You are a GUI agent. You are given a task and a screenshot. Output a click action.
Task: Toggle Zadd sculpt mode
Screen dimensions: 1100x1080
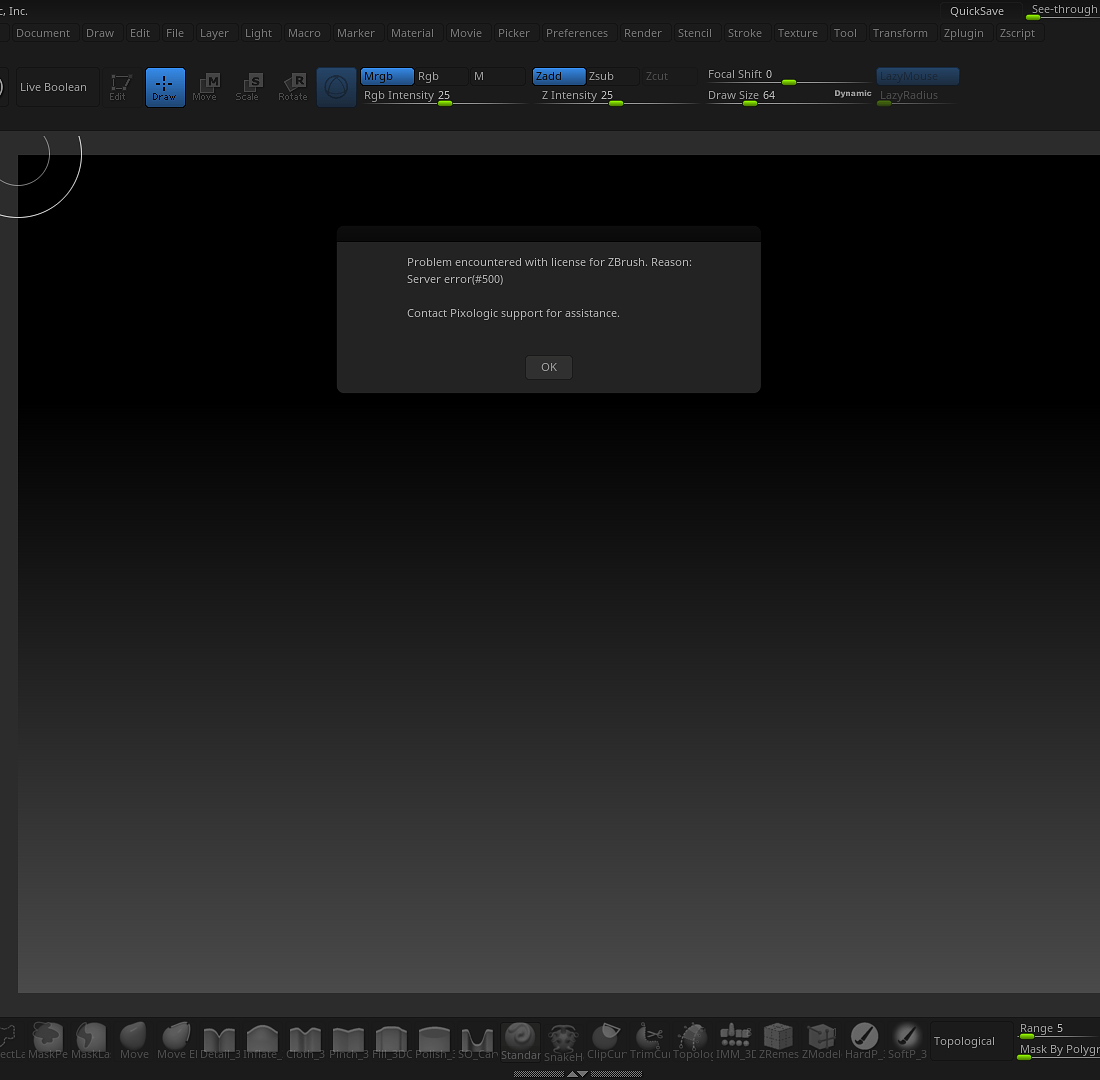[x=558, y=76]
